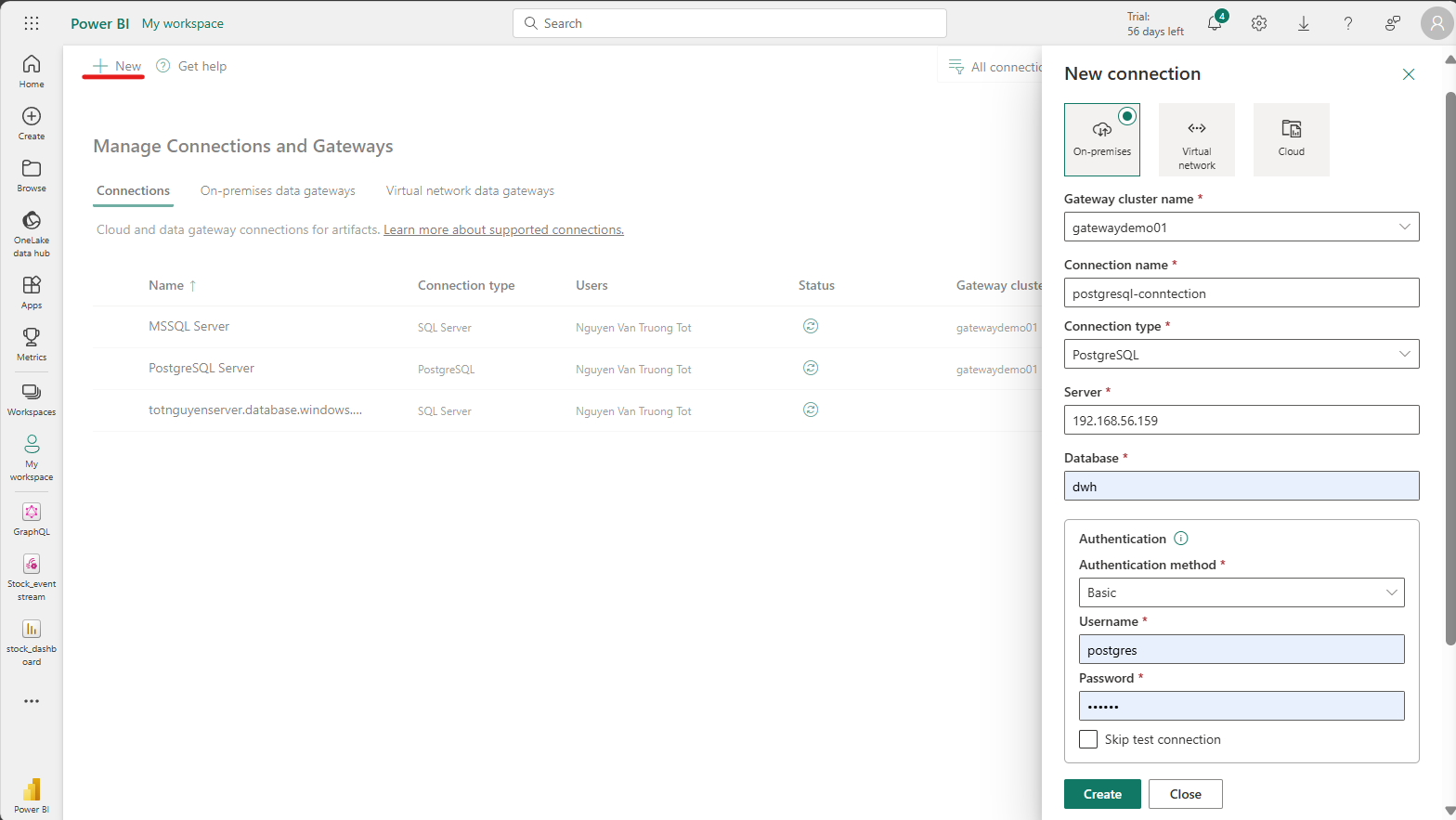
Task: Select totnguyenserver.database.windows connection
Action: click(255, 410)
